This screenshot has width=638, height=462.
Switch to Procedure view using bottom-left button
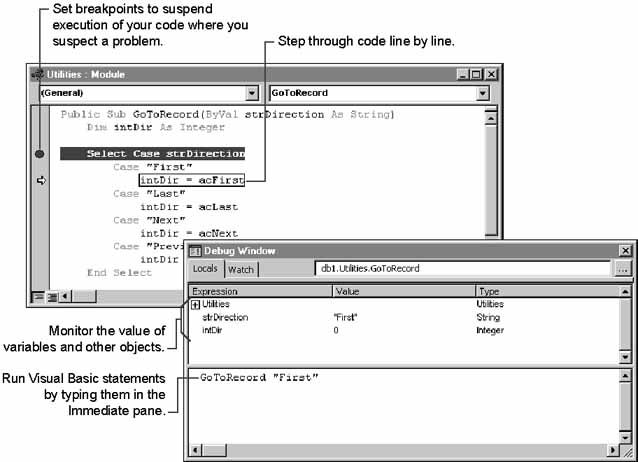[38, 296]
